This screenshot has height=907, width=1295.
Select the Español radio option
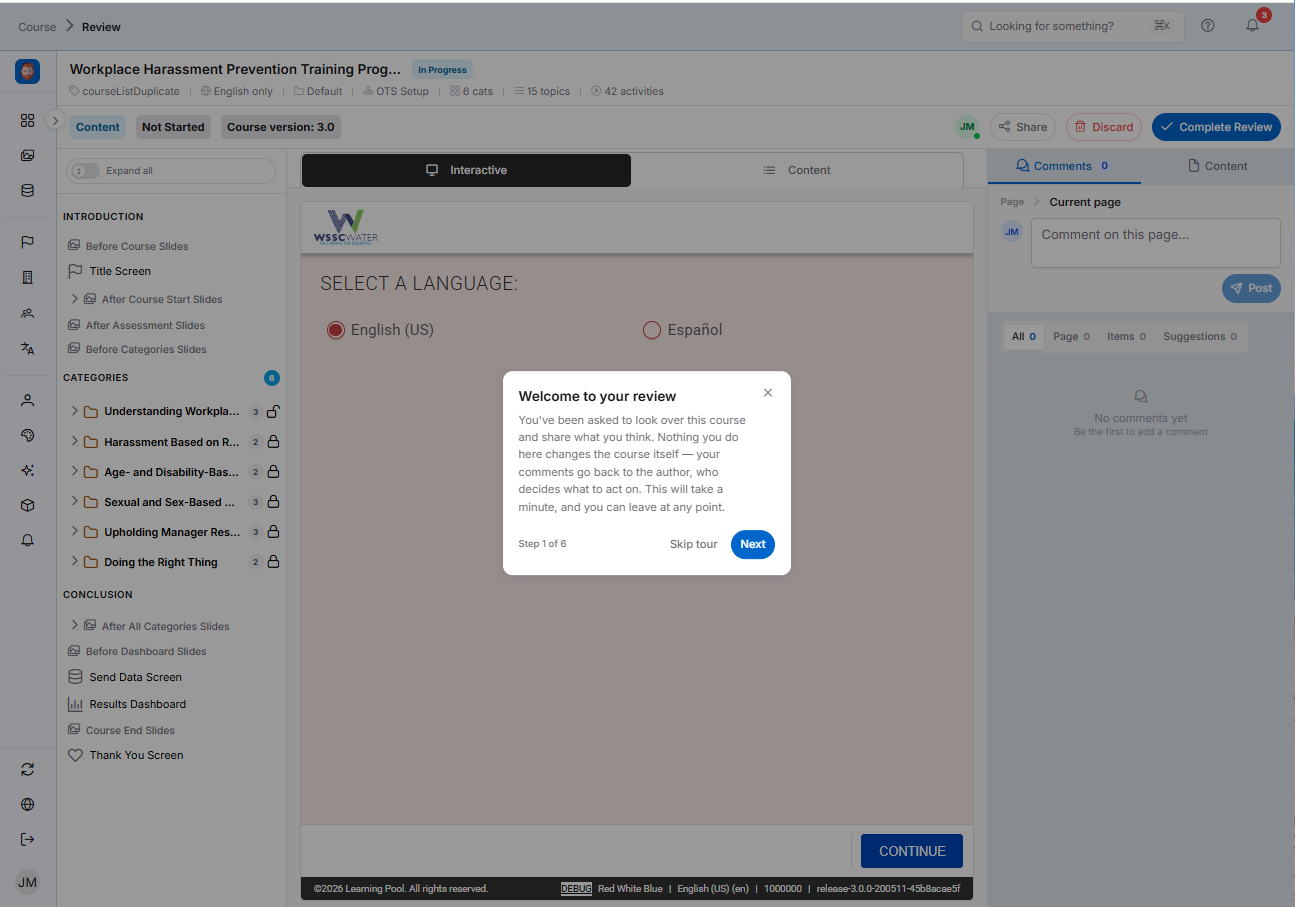652,330
